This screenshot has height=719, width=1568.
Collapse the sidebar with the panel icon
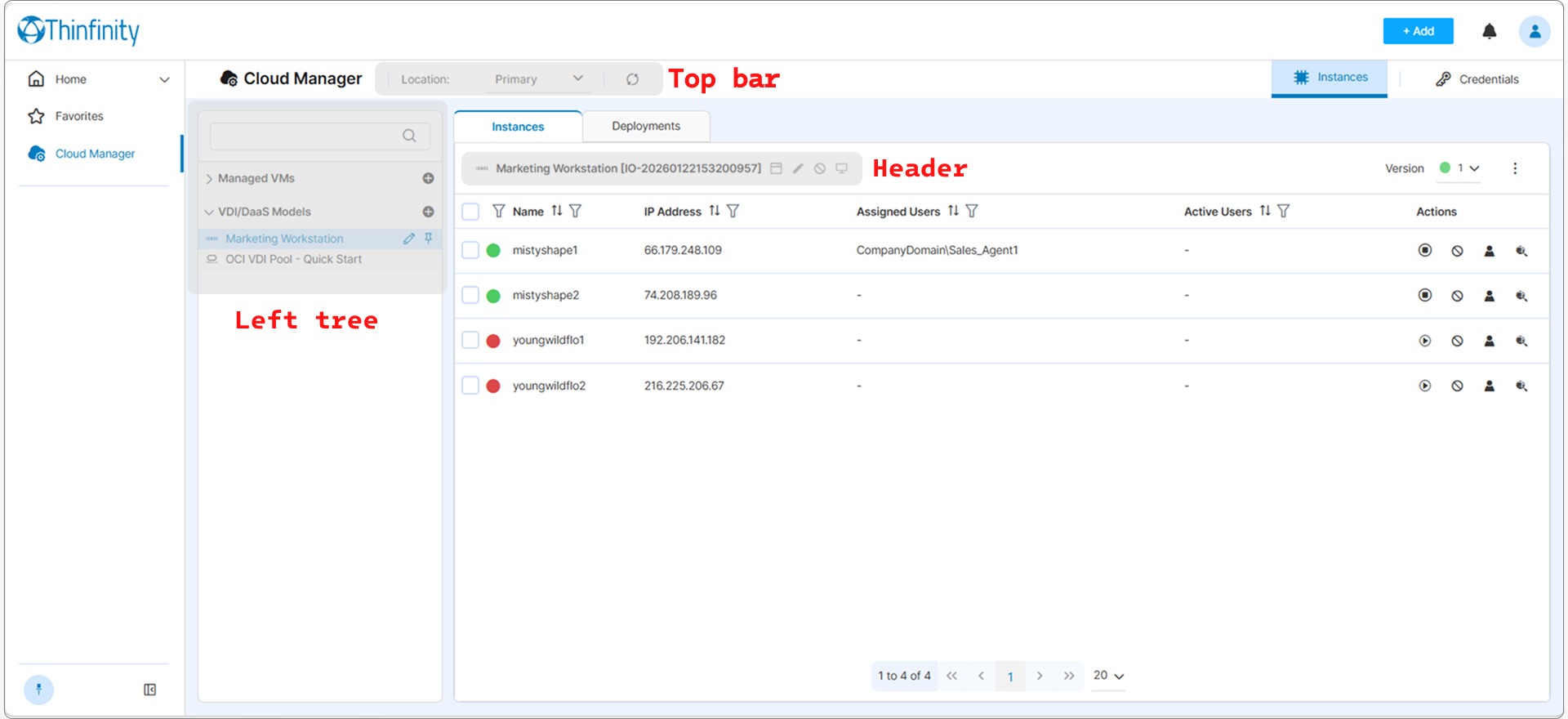click(150, 690)
